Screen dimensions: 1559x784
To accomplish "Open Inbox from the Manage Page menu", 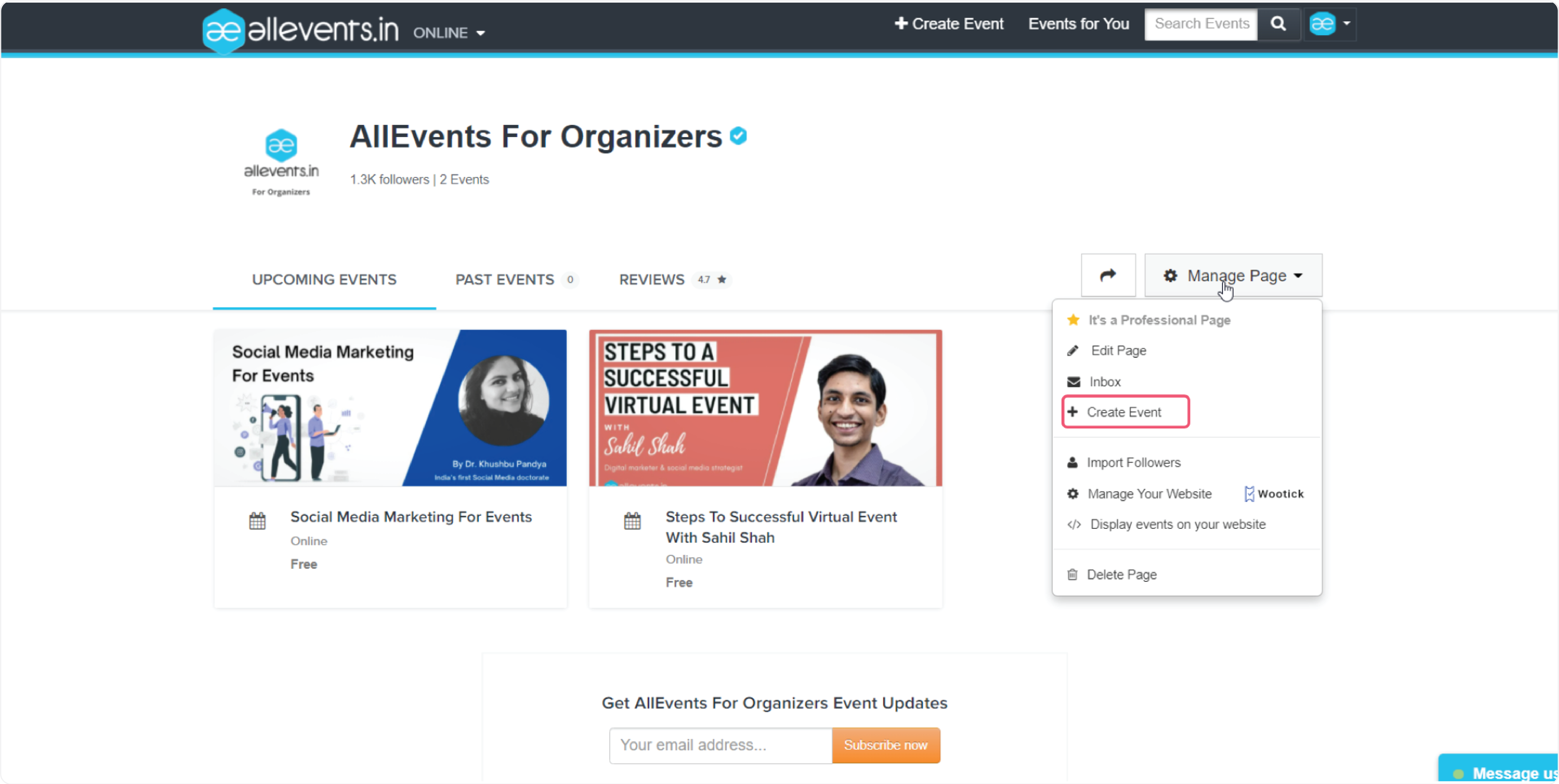I will (x=1105, y=382).
